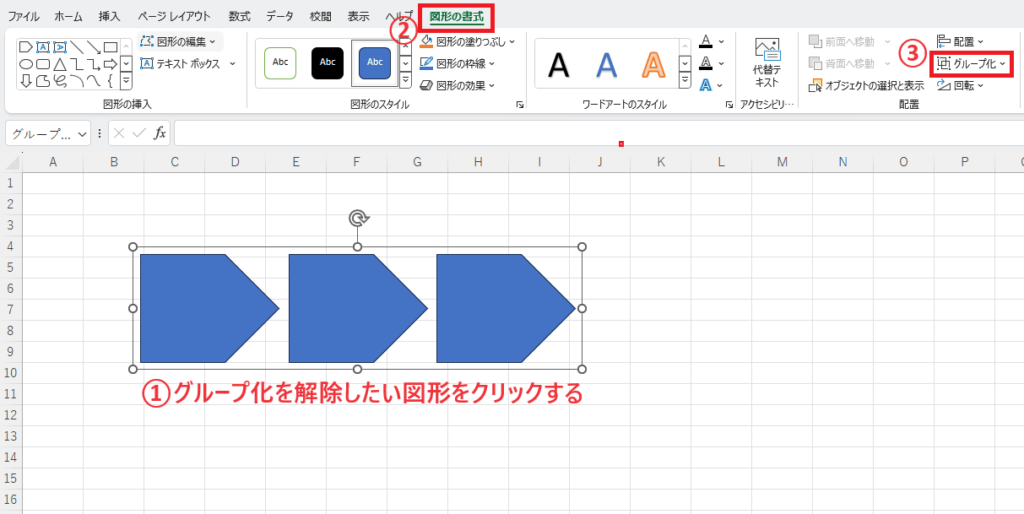This screenshot has width=1024, height=514.
Task: Open 代替テキスト alt text pane
Action: 767,62
